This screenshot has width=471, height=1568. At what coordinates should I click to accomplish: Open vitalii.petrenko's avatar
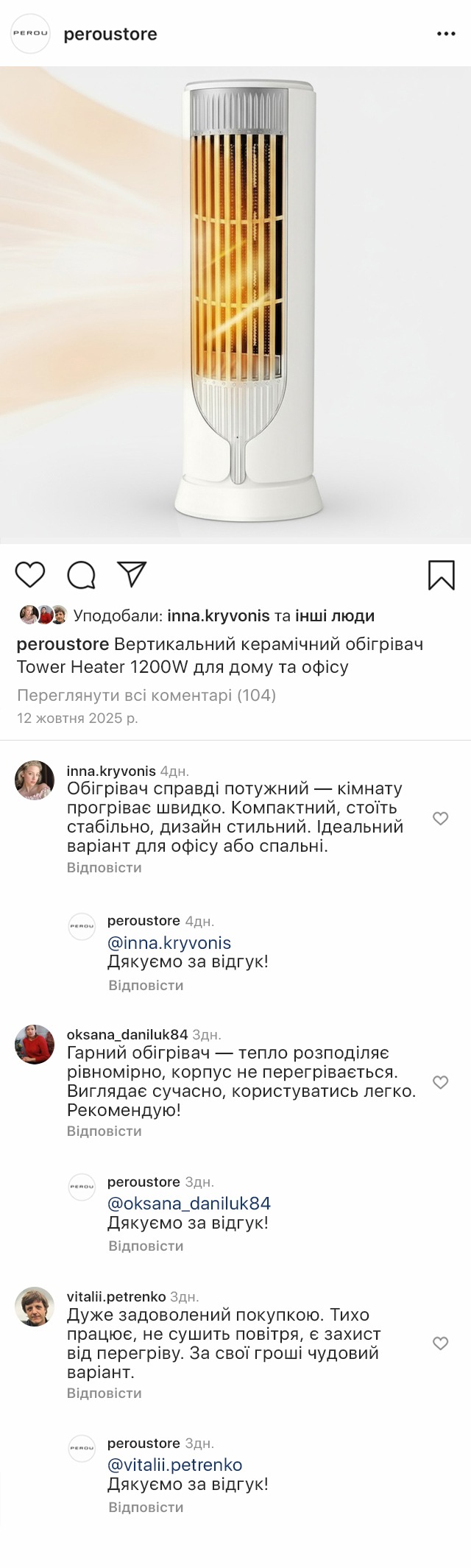click(35, 1307)
